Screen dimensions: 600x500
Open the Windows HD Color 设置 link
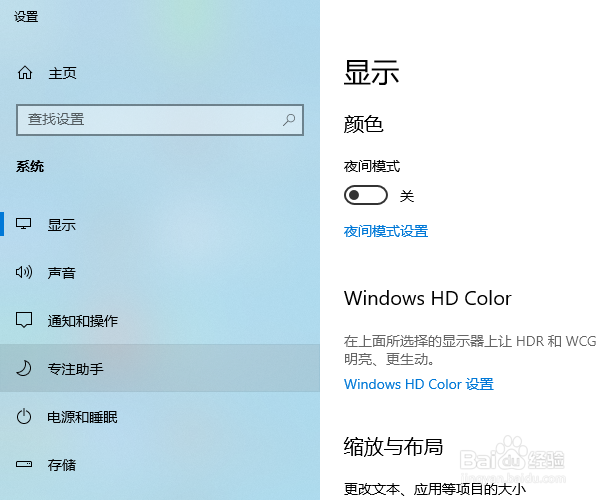pos(419,384)
